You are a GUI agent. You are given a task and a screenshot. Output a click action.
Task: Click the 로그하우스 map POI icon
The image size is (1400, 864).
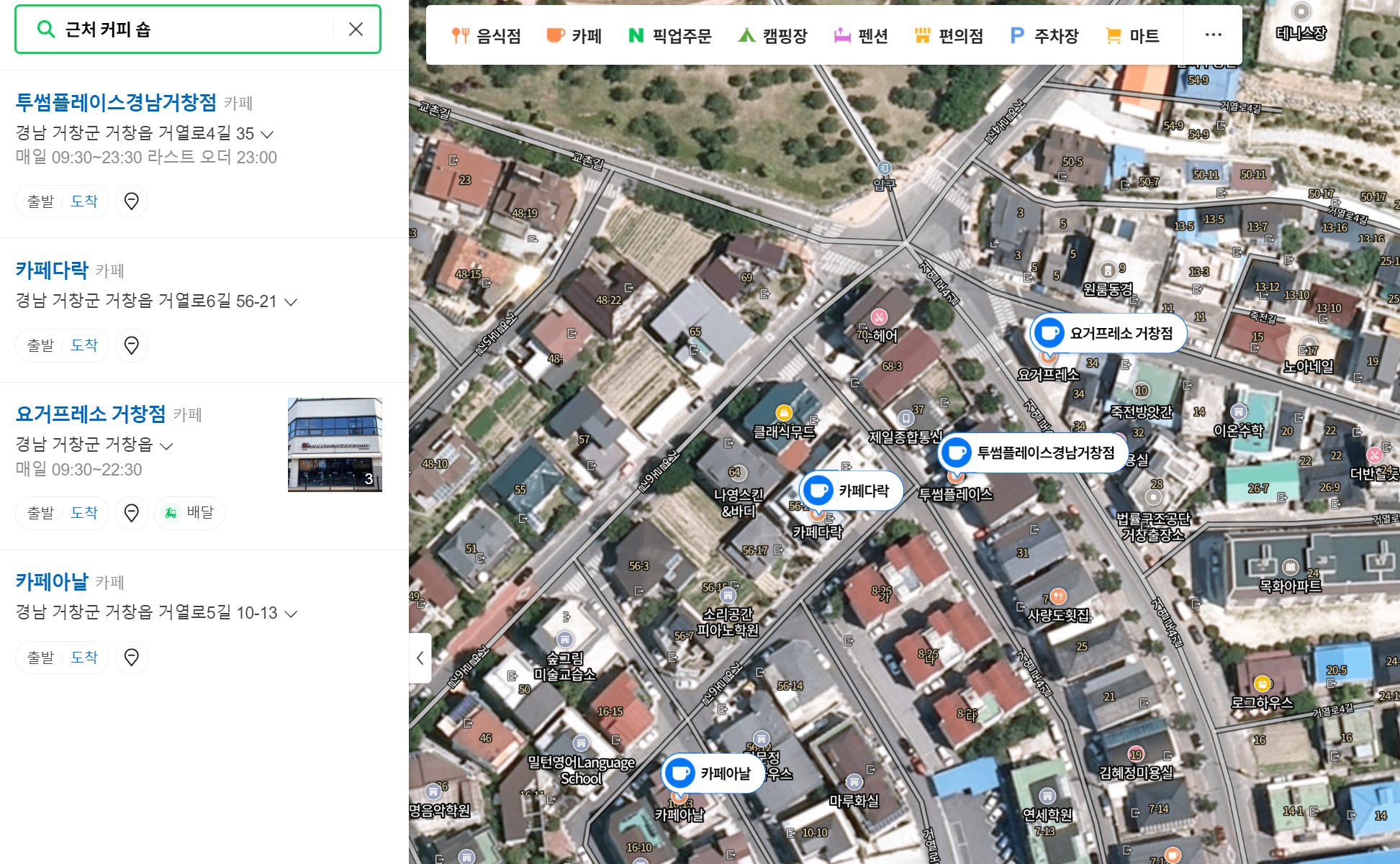tap(1262, 683)
